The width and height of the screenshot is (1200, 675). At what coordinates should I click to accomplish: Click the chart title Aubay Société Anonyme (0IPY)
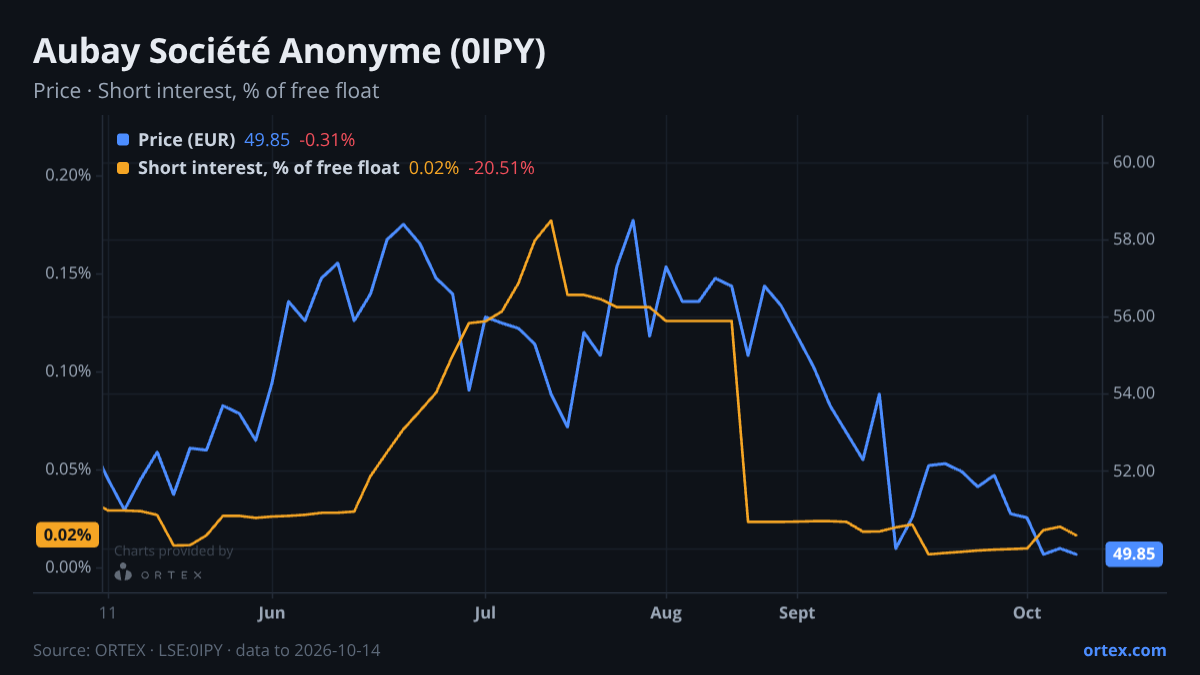[x=290, y=52]
